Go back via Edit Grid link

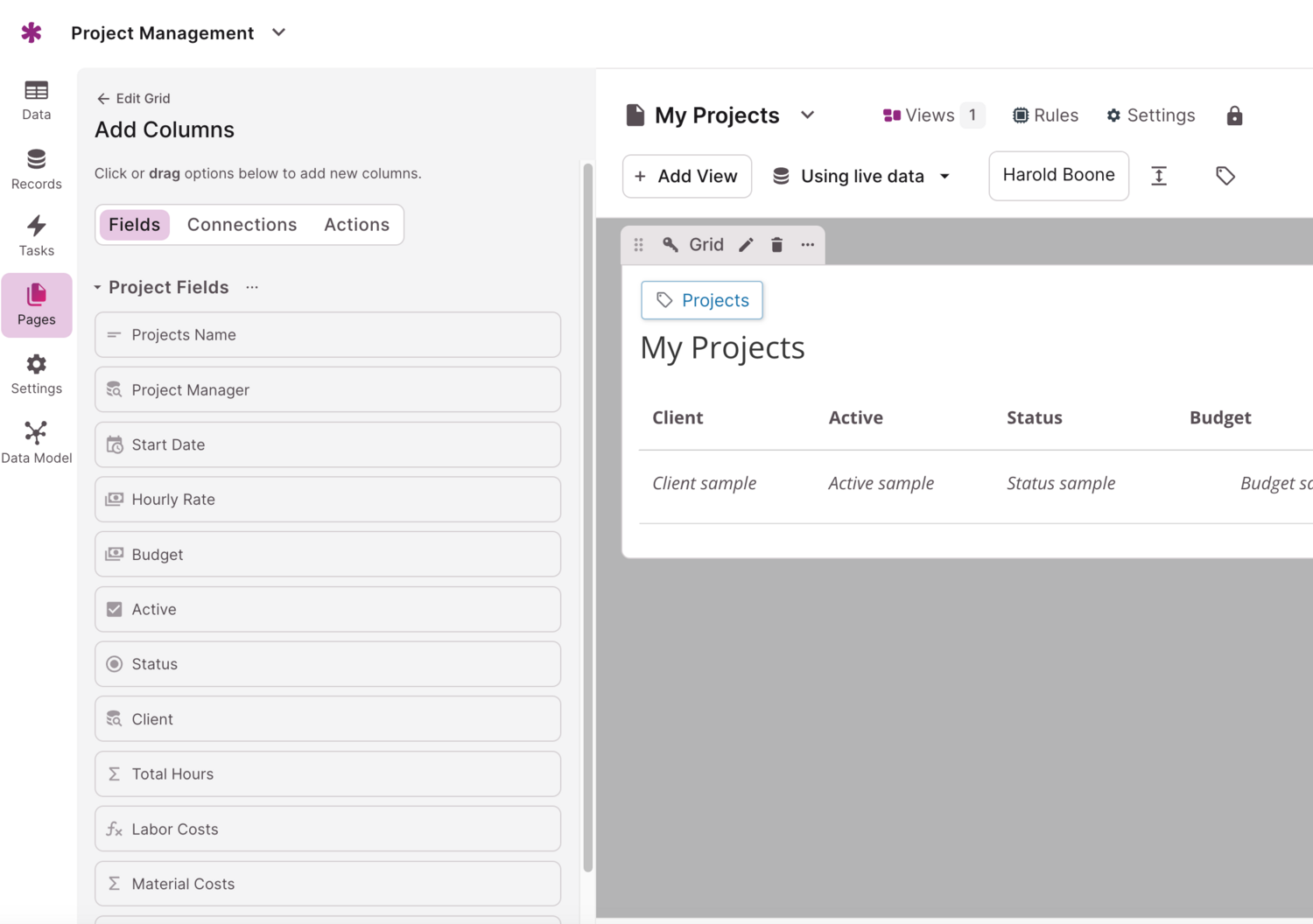pos(133,98)
